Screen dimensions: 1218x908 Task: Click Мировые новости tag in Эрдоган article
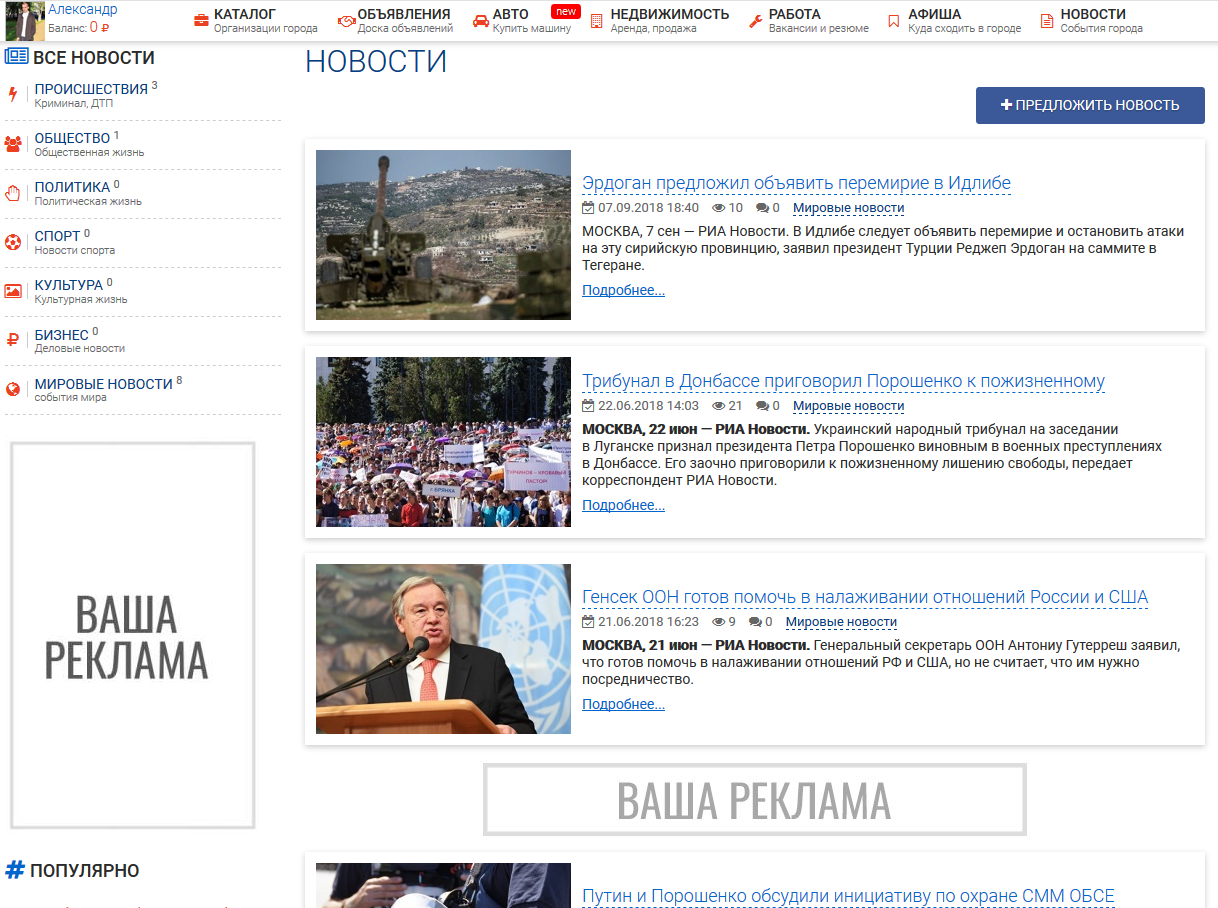[x=848, y=208]
